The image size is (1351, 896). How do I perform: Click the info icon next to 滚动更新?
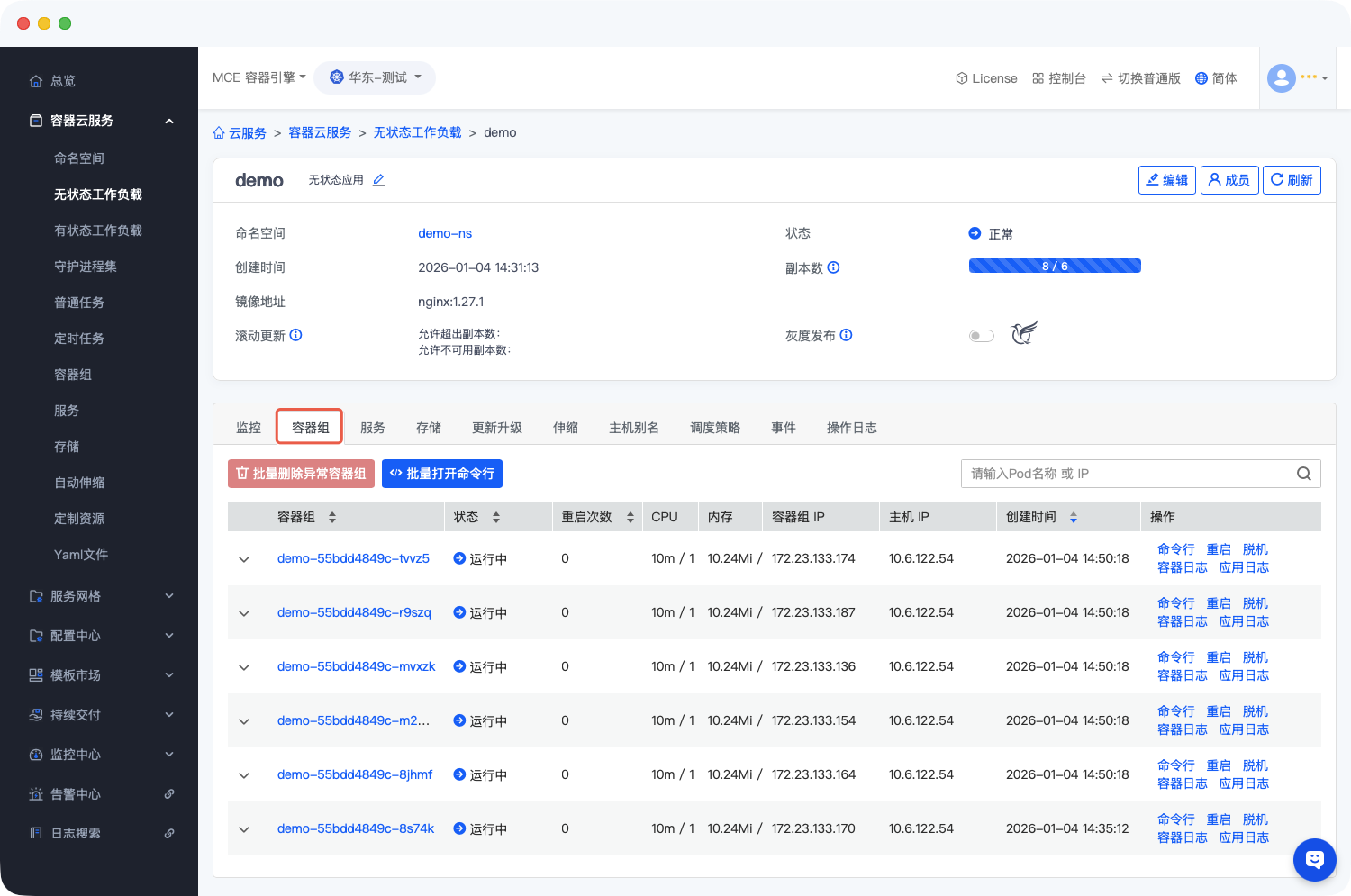click(x=295, y=335)
